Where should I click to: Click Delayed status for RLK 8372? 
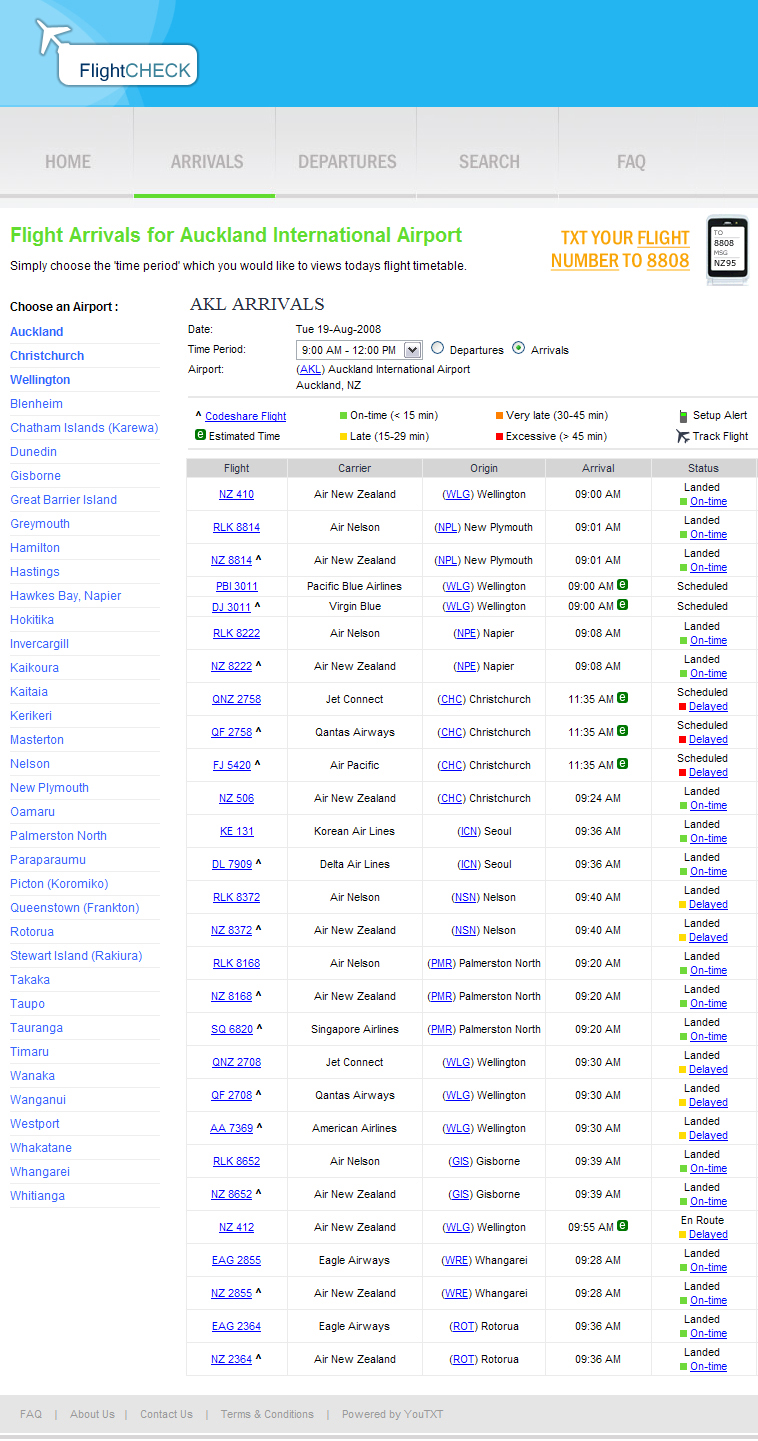[x=708, y=904]
